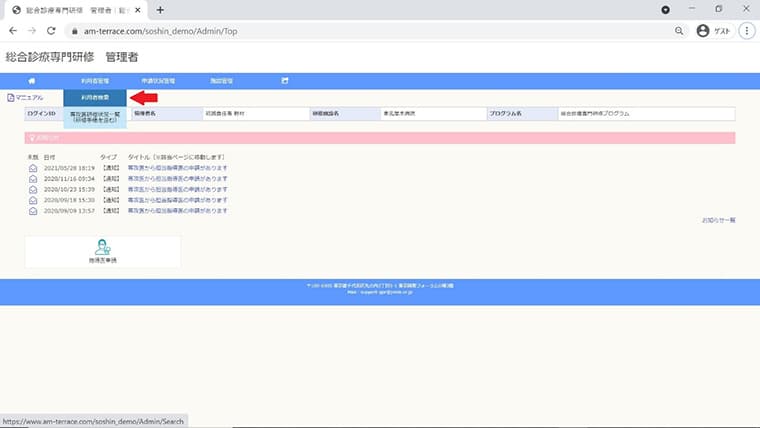Viewport: 760px width, 428px height.
Task: Reload the page with the refresh icon
Action: 51,31
